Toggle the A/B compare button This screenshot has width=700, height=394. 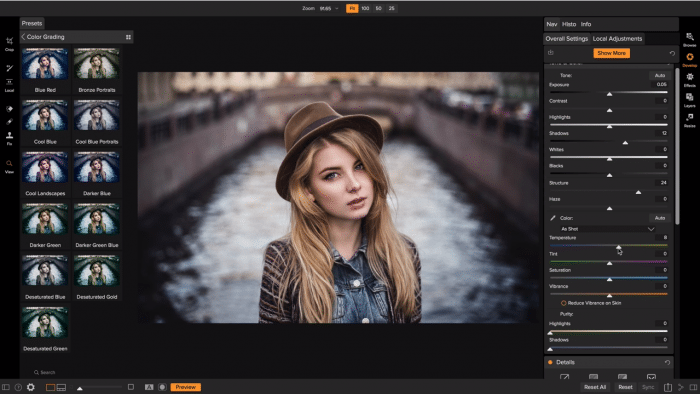[149, 387]
